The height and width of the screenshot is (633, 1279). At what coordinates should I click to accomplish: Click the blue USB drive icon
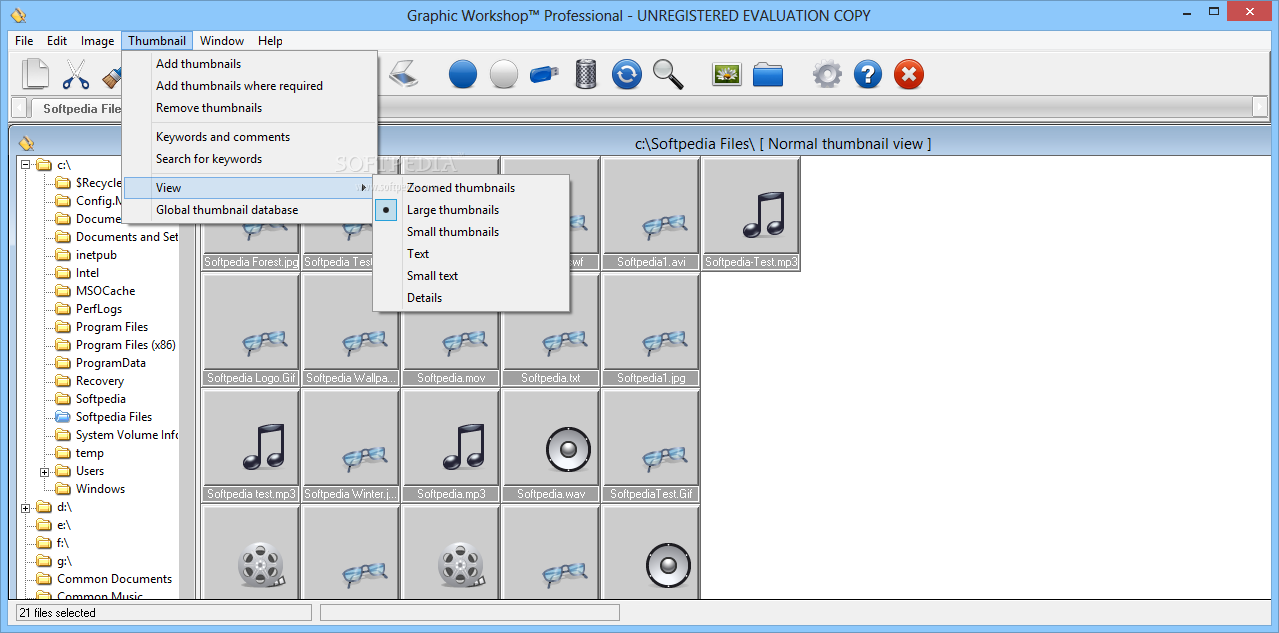click(x=545, y=74)
